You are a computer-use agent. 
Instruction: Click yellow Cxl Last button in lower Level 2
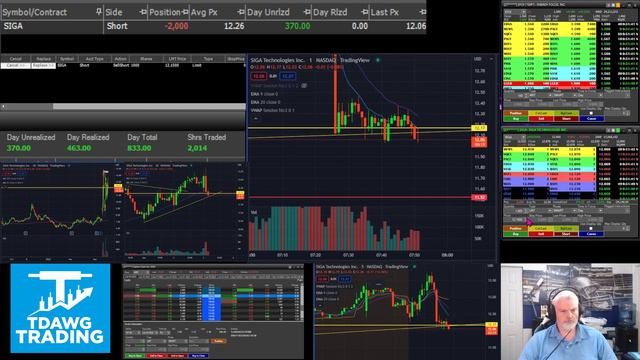point(540,229)
